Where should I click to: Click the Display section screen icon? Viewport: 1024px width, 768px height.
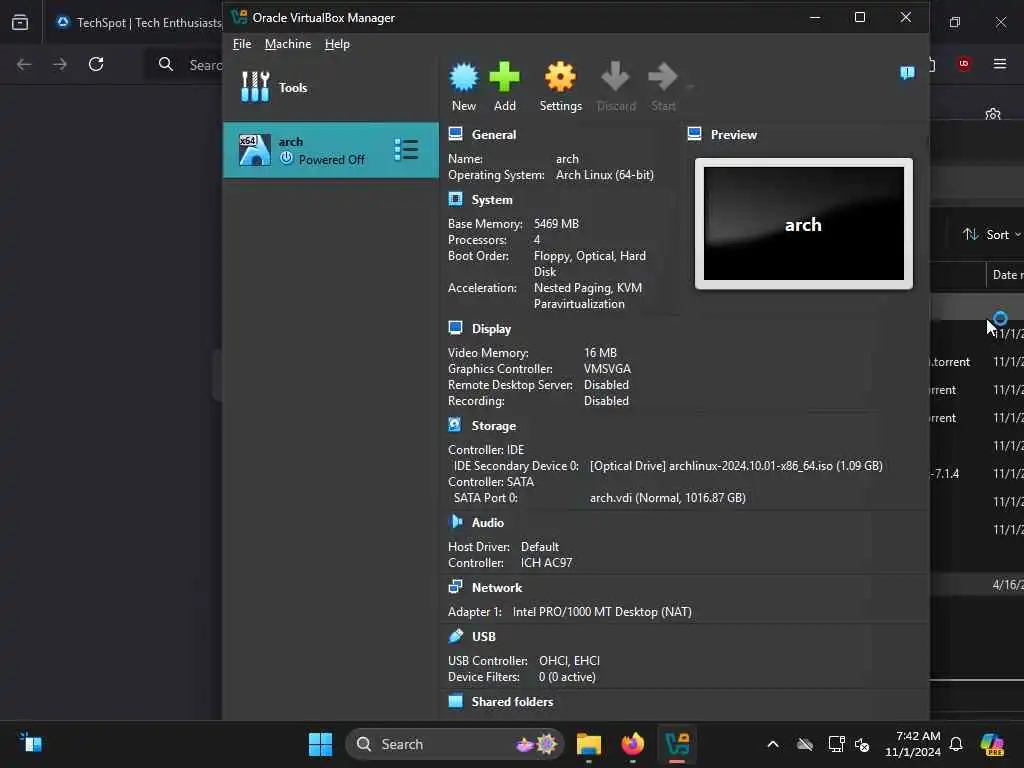(x=455, y=328)
